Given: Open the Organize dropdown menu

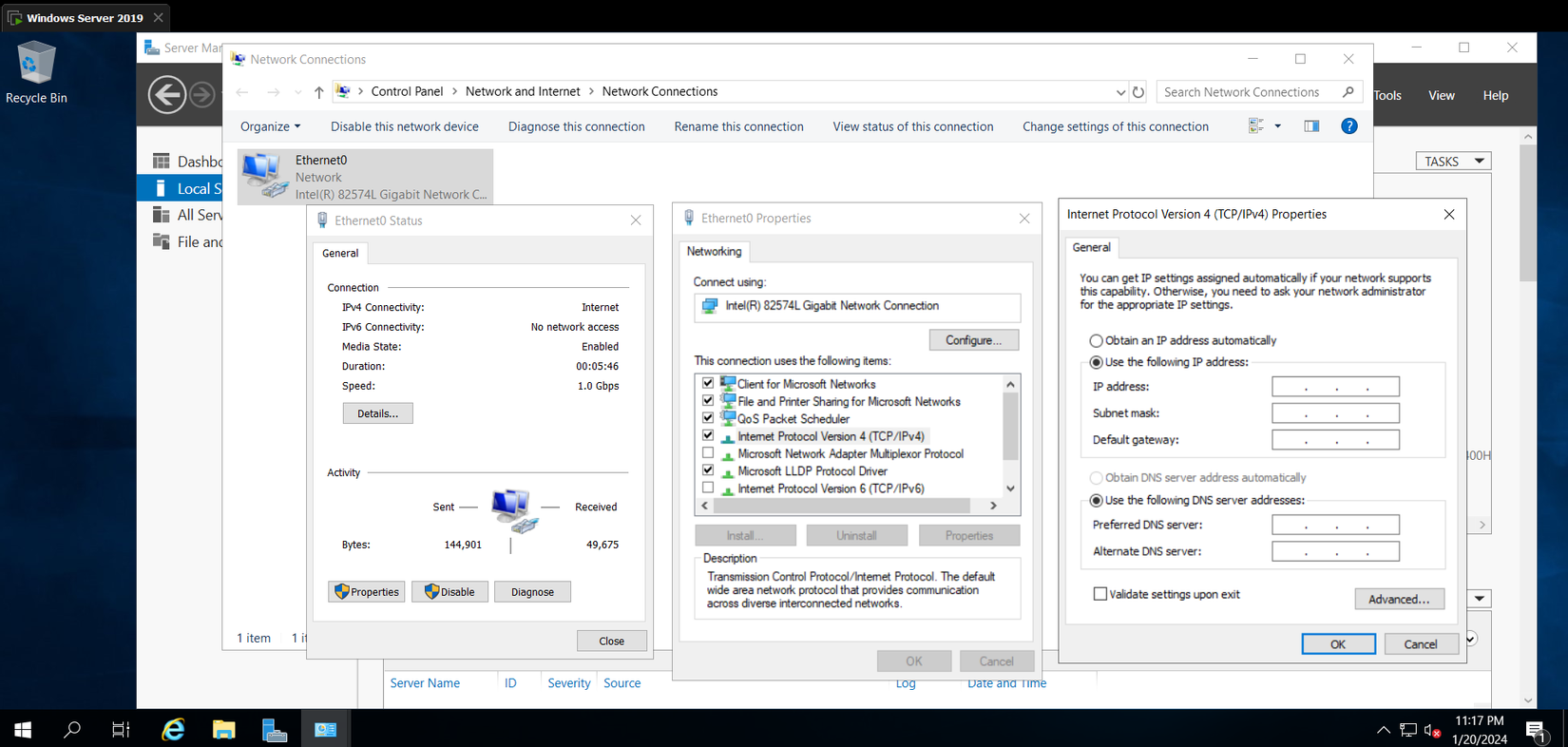Looking at the screenshot, I should (270, 126).
